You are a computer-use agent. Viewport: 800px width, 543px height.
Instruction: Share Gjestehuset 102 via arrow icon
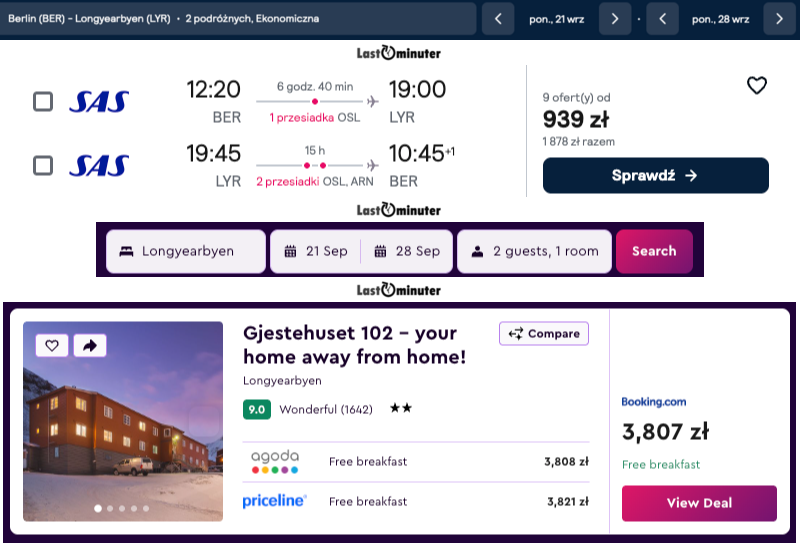[x=90, y=345]
